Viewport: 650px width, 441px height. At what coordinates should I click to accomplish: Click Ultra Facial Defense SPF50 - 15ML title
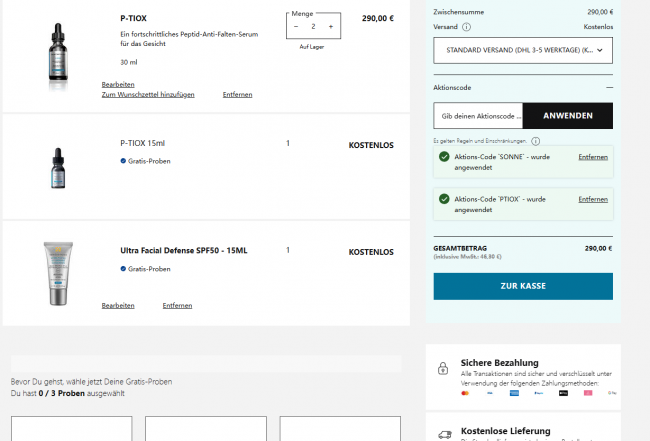[x=184, y=250]
